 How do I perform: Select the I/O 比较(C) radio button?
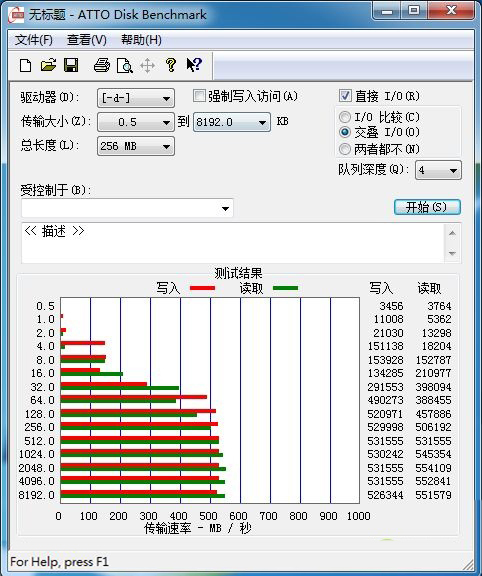tap(345, 117)
